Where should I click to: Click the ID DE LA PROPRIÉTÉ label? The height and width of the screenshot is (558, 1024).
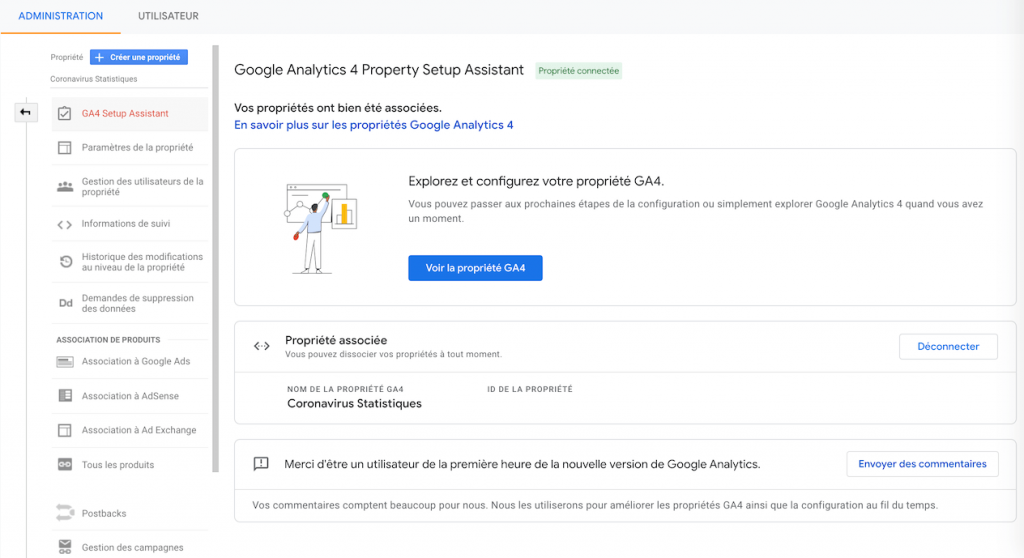[530, 389]
